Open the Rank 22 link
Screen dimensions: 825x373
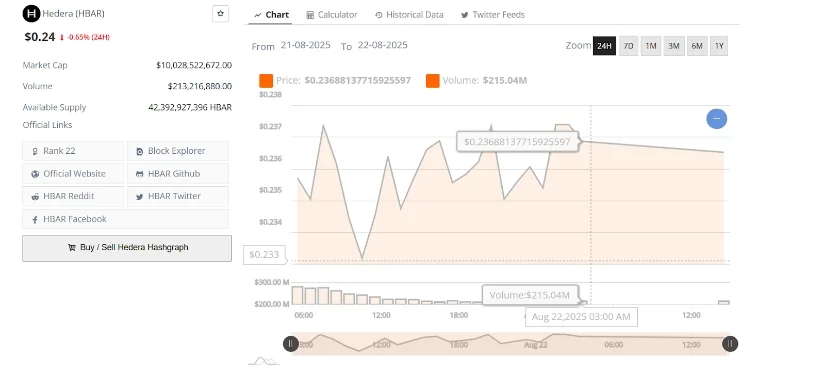[73, 151]
